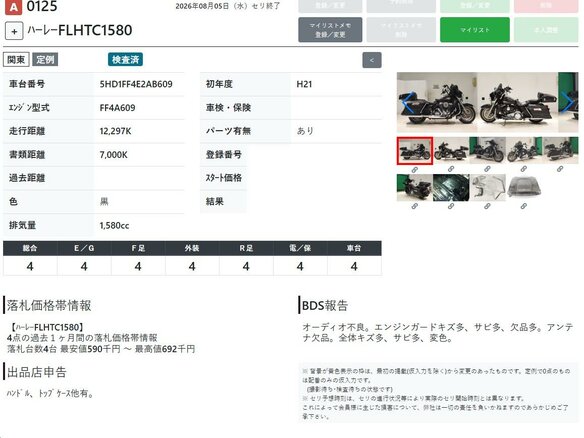Collapse the panel using the < arrow button
The image size is (584, 438).
coord(372,60)
